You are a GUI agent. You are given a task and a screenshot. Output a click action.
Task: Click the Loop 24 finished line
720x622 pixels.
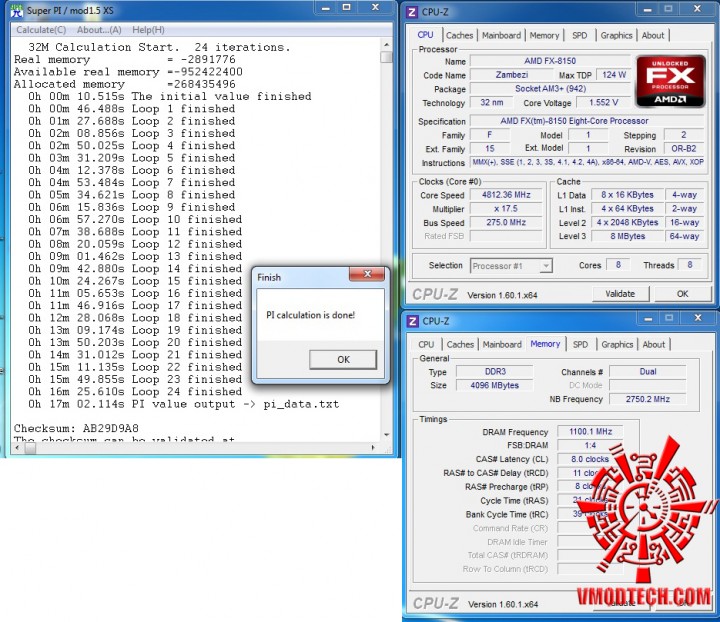[x=135, y=392]
